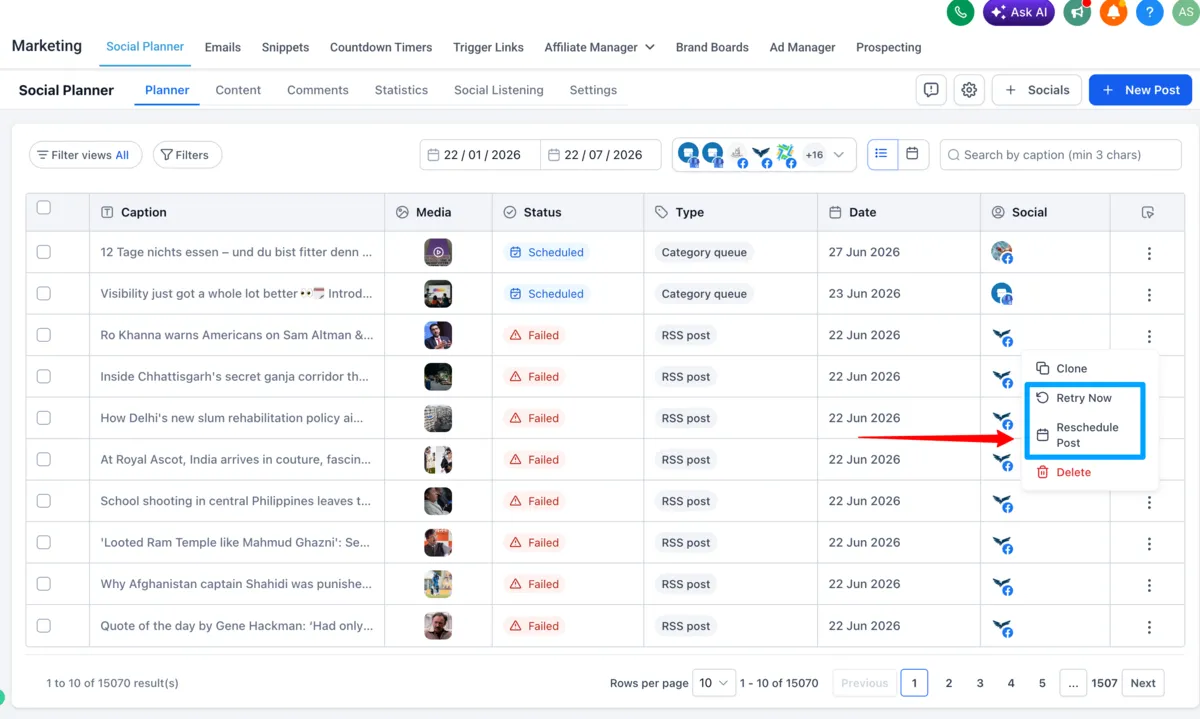Open the Rows per page dropdown
This screenshot has height=719, width=1200.
click(x=715, y=683)
